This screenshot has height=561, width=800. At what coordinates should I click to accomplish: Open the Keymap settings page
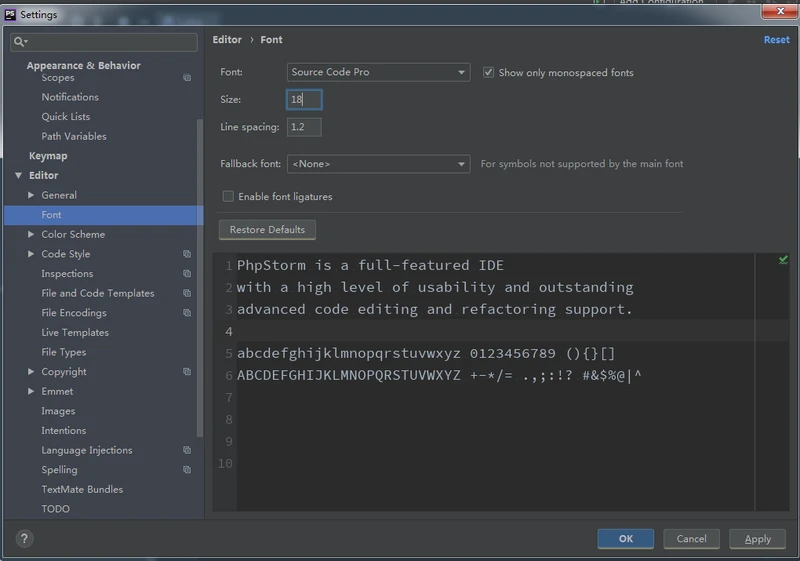(x=48, y=156)
